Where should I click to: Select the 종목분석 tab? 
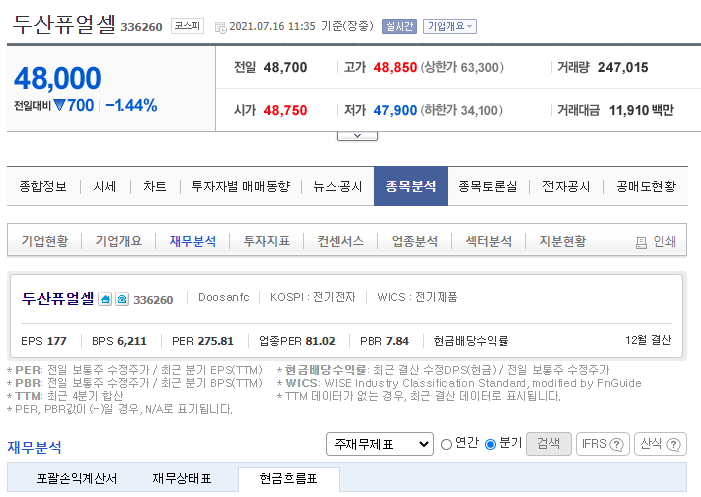point(411,186)
